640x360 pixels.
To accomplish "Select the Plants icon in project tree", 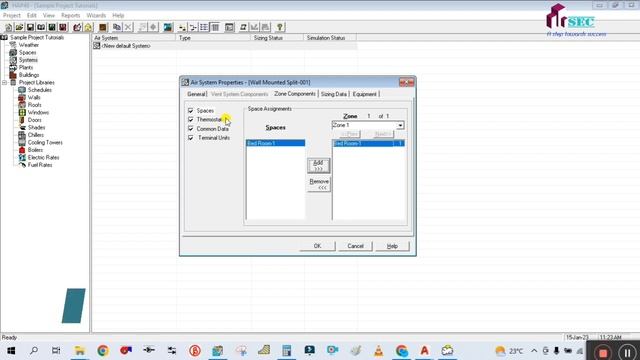I will pos(13,67).
